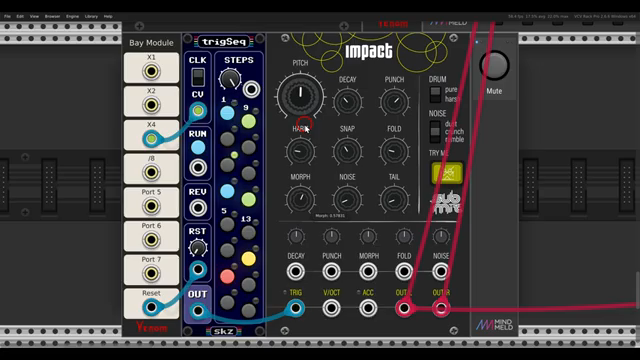Toggle the red step button on trigSeq
Image resolution: width=640 pixels, height=360 pixels.
[x=227, y=276]
